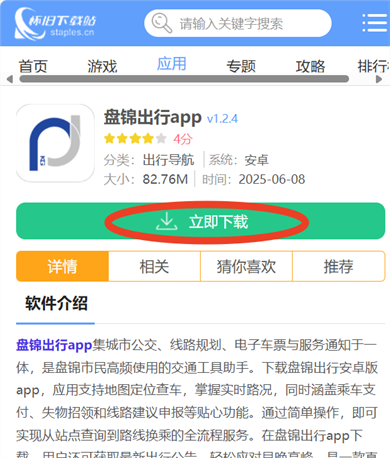This screenshot has height=458, width=390.
Task: Click the nav scrollbar right arrow
Action: click(379, 79)
